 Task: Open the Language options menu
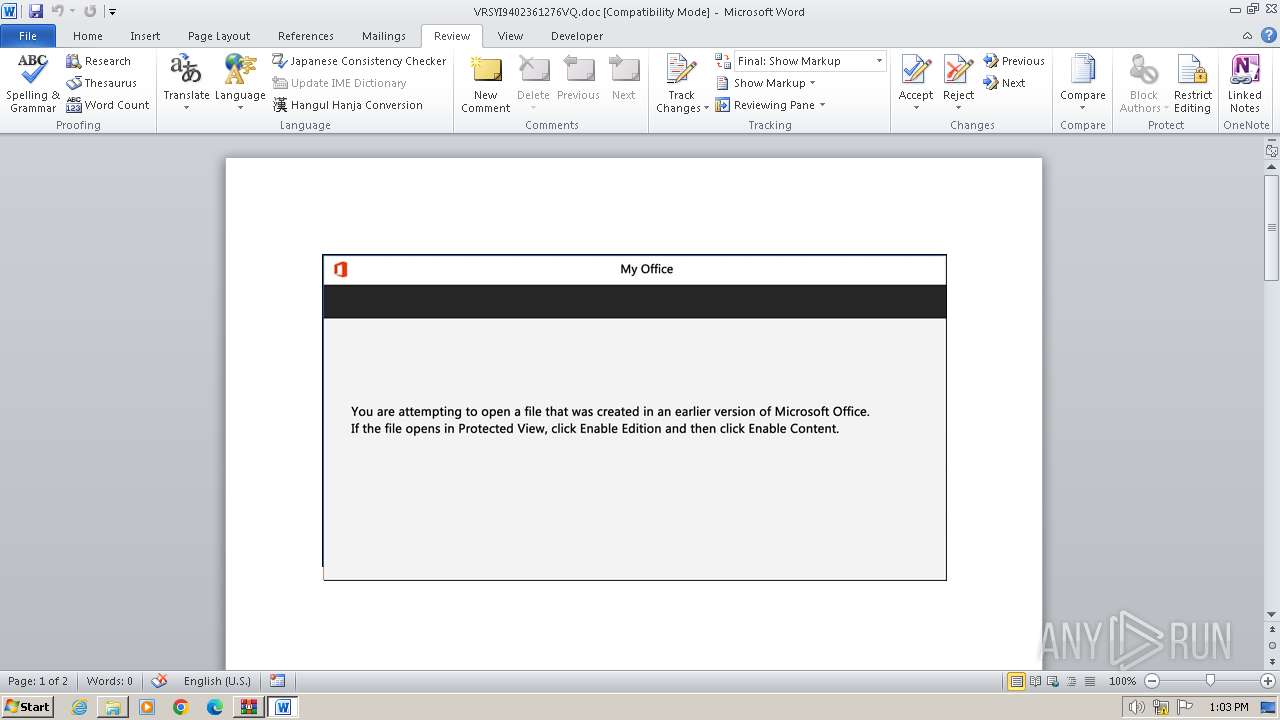pos(240,83)
